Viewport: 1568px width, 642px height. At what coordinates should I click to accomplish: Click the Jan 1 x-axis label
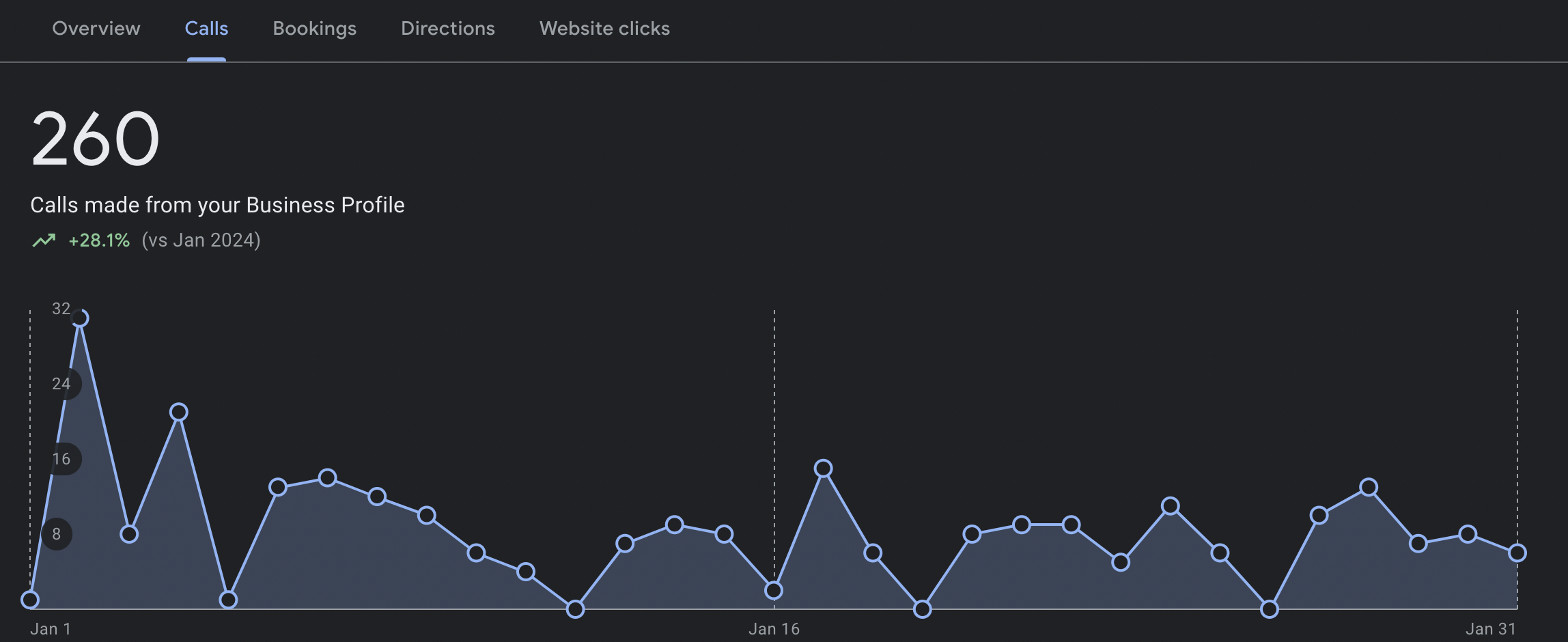[51, 629]
